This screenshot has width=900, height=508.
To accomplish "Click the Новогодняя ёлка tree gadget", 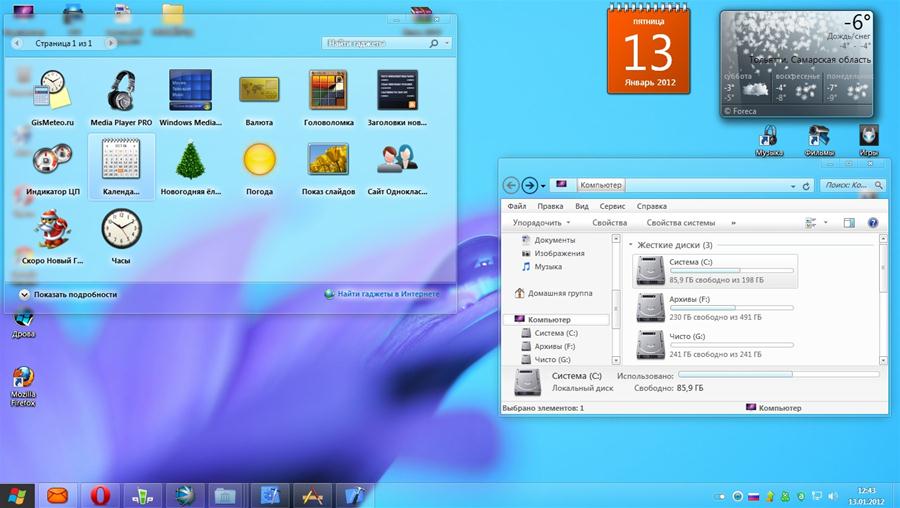I will (190, 162).
